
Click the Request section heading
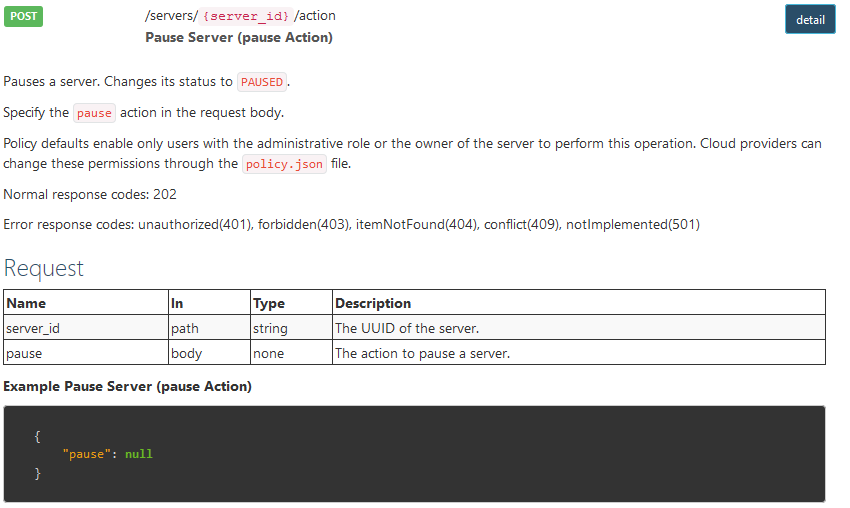coord(43,268)
